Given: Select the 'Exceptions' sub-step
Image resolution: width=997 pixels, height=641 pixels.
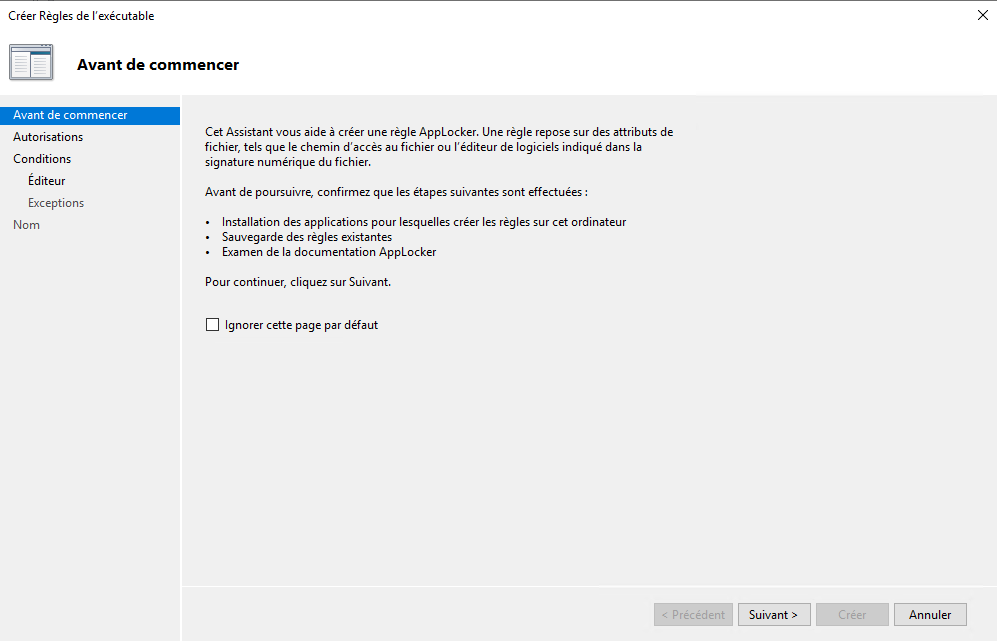Looking at the screenshot, I should [x=55, y=202].
